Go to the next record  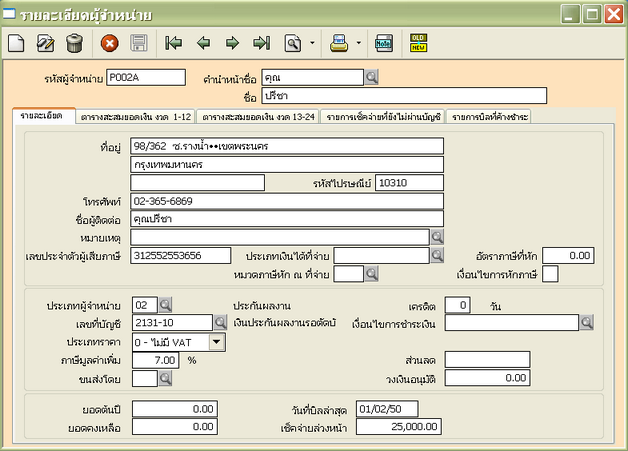click(x=232, y=43)
